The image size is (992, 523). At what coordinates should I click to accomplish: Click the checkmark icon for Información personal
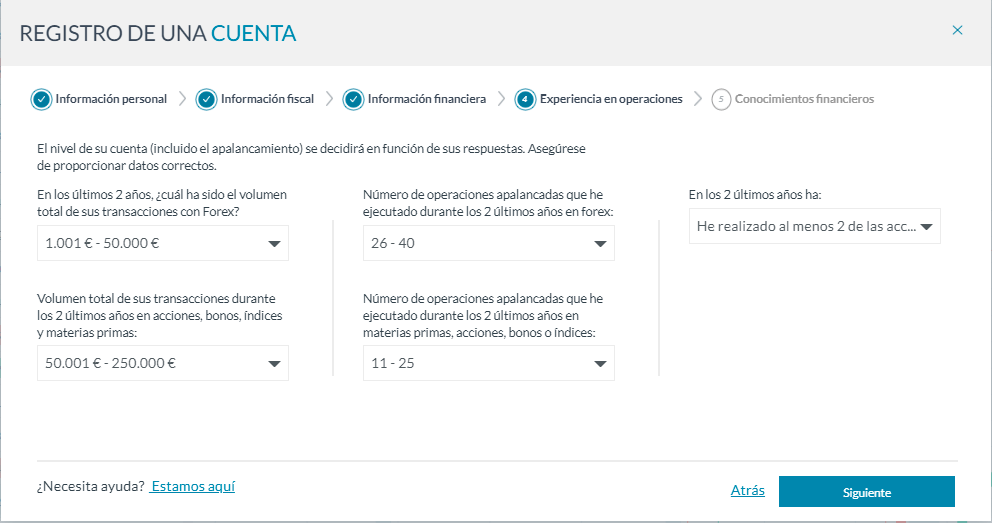point(41,99)
